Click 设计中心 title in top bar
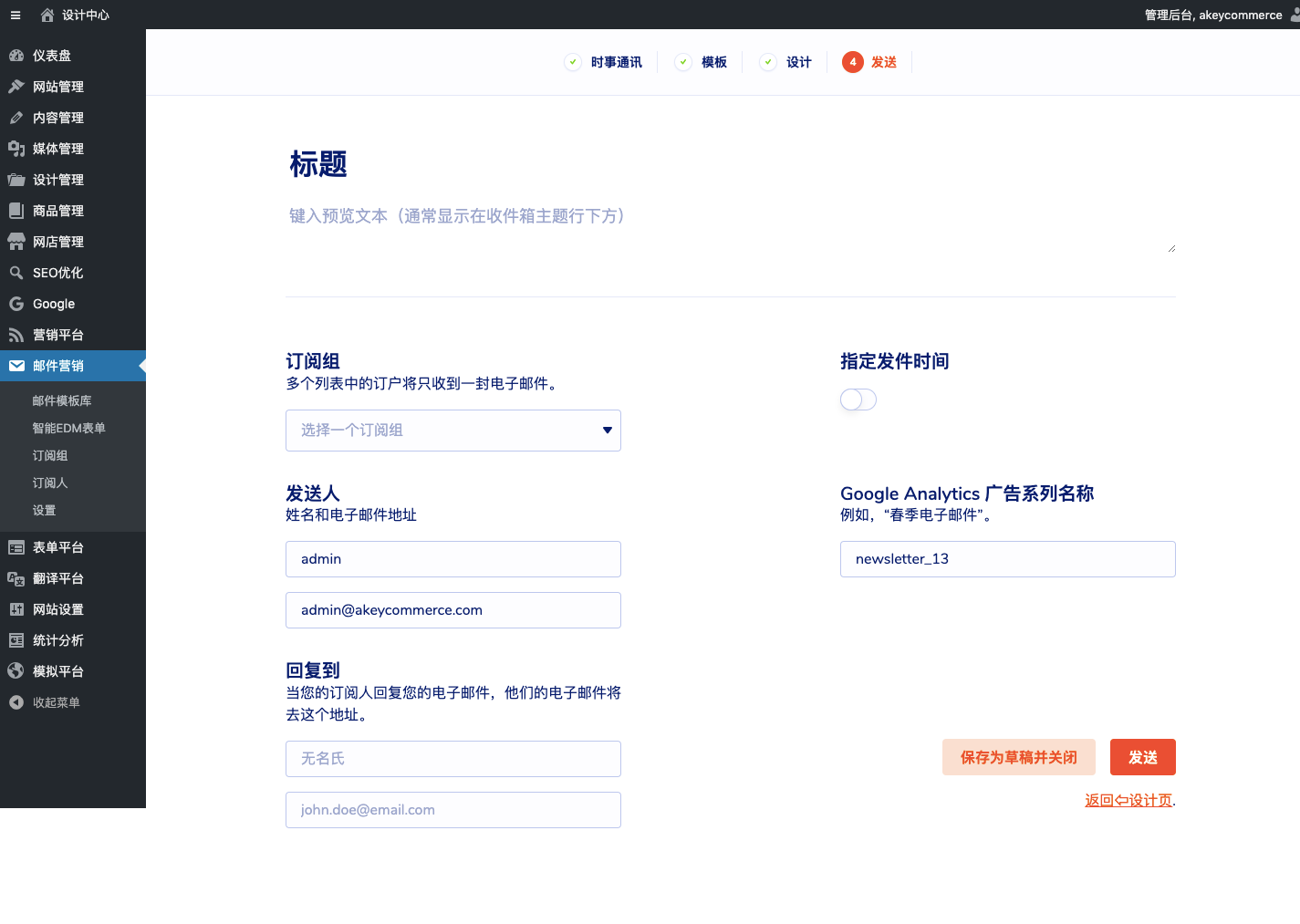Screen dimensions: 1300x924 coord(86,15)
